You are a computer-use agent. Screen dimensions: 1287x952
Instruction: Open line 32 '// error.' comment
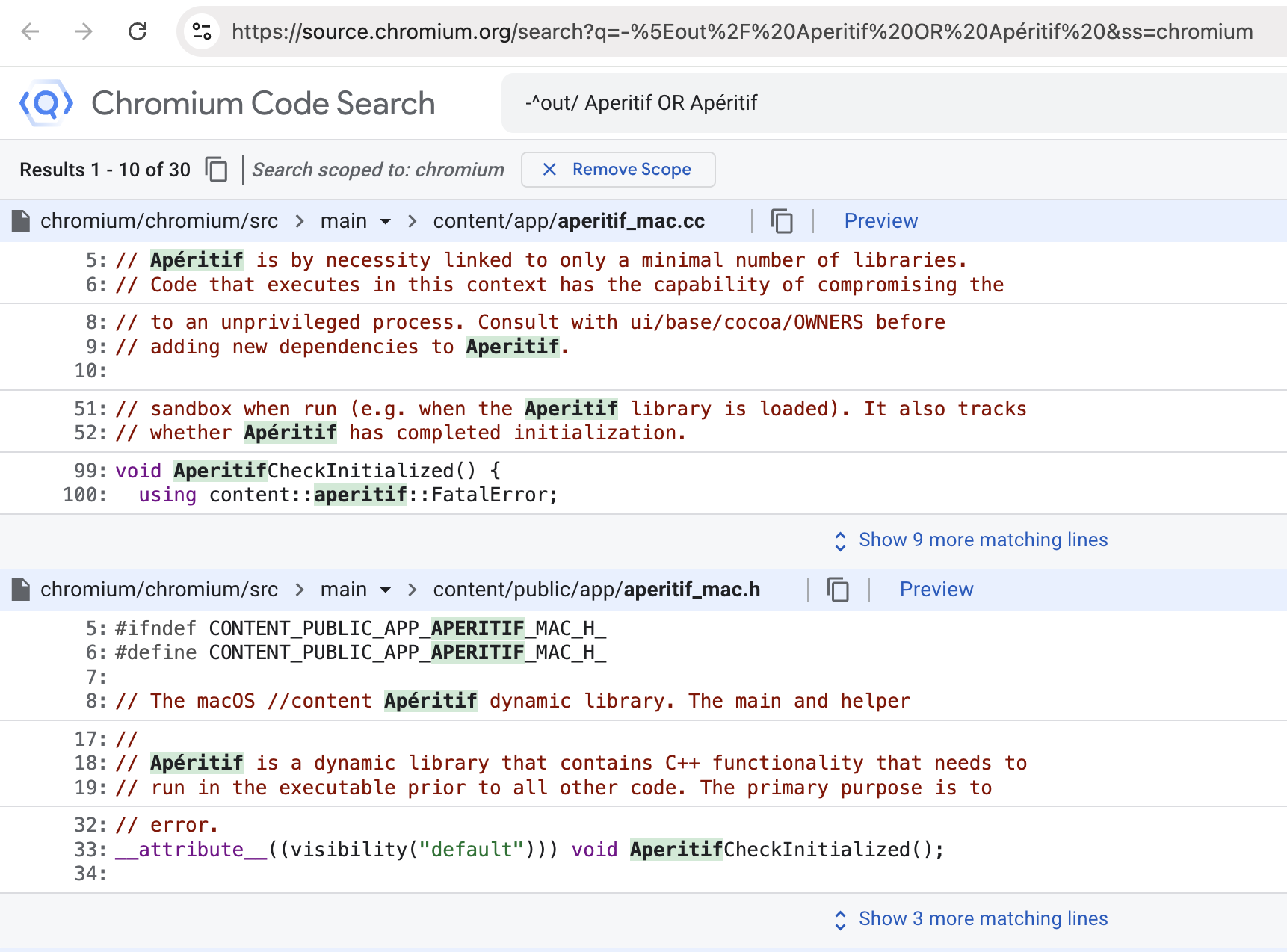point(167,825)
